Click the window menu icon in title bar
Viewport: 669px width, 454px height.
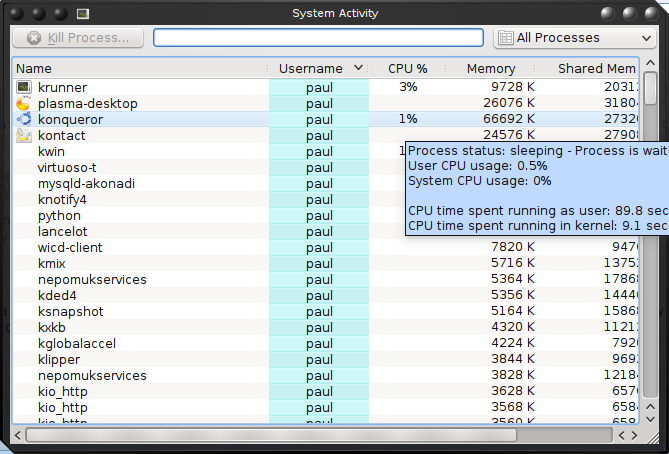click(82, 13)
